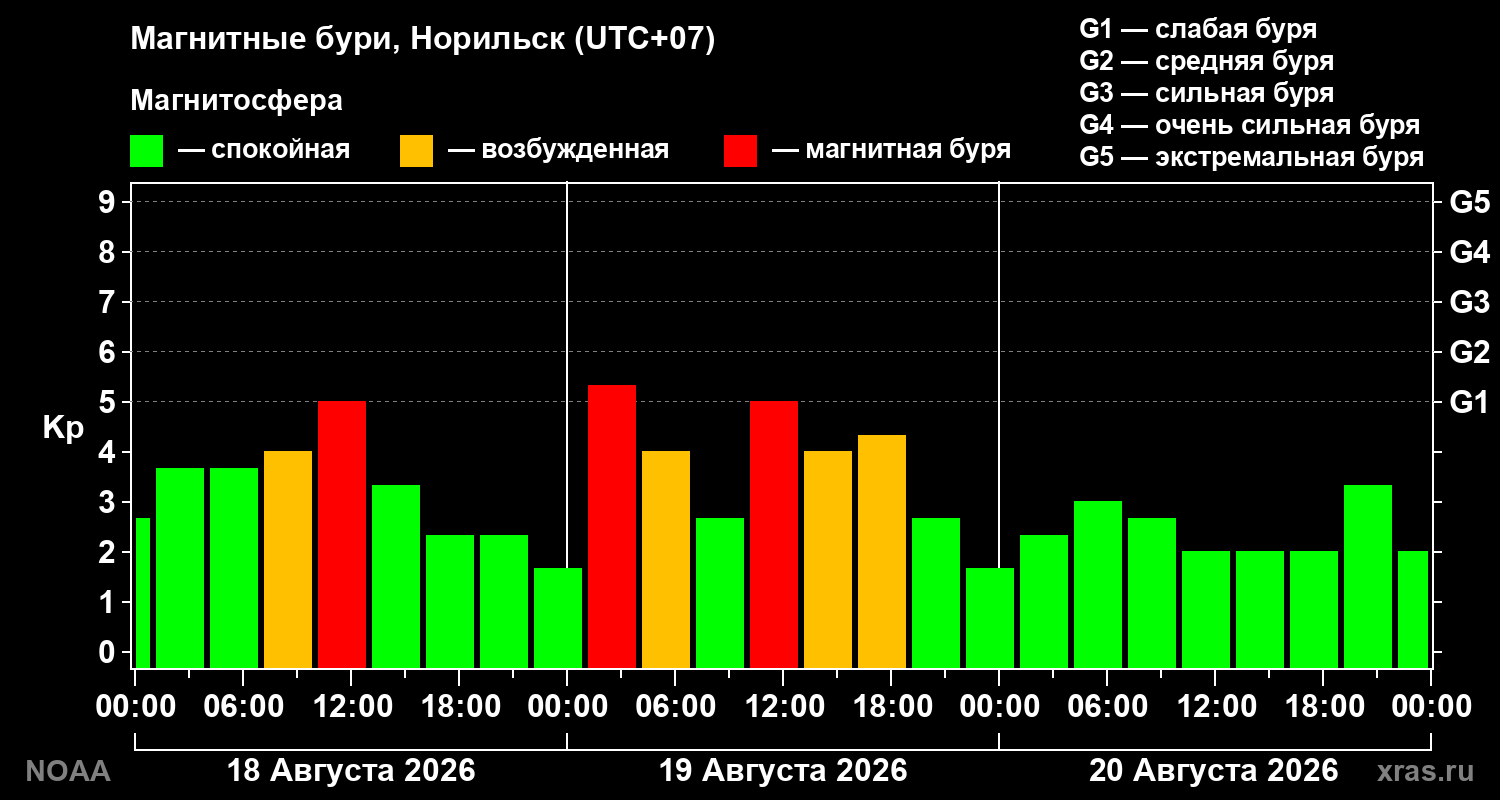Viewport: 1500px width, 800px height.
Task: Click the red 'магнитная буря' legend swatch
Action: (x=740, y=151)
